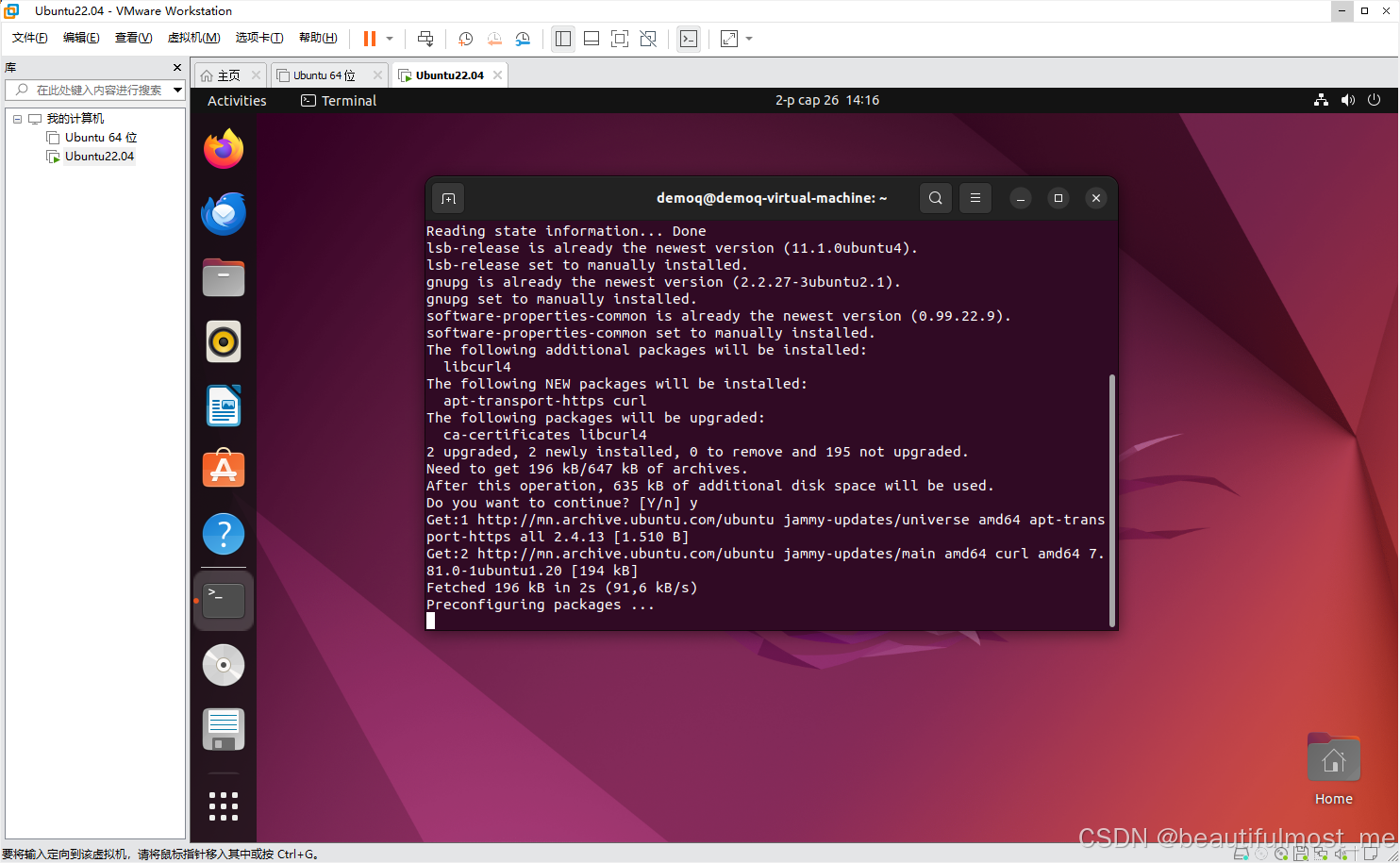This screenshot has width=1400, height=863.
Task: Take a snapshot of the virtual machine
Action: 465,39
